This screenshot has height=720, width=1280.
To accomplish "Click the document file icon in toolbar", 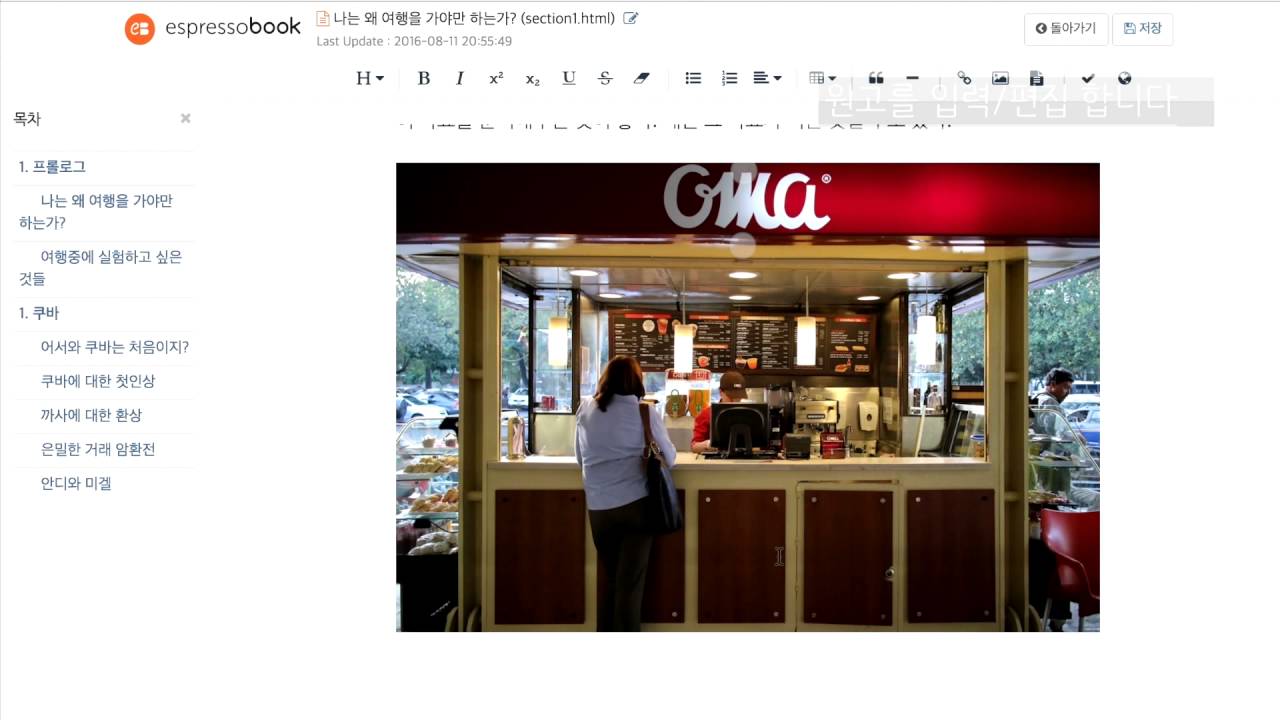I will point(1036,78).
